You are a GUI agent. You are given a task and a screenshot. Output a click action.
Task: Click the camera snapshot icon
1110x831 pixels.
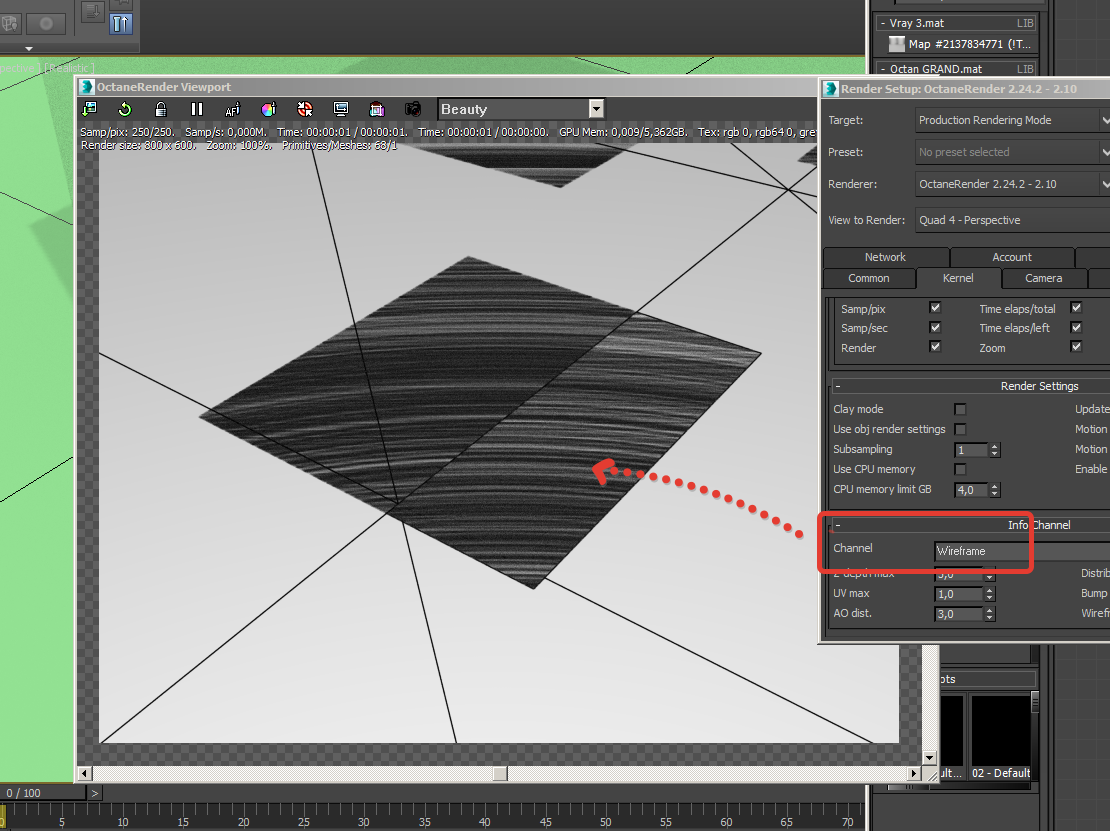[x=412, y=109]
